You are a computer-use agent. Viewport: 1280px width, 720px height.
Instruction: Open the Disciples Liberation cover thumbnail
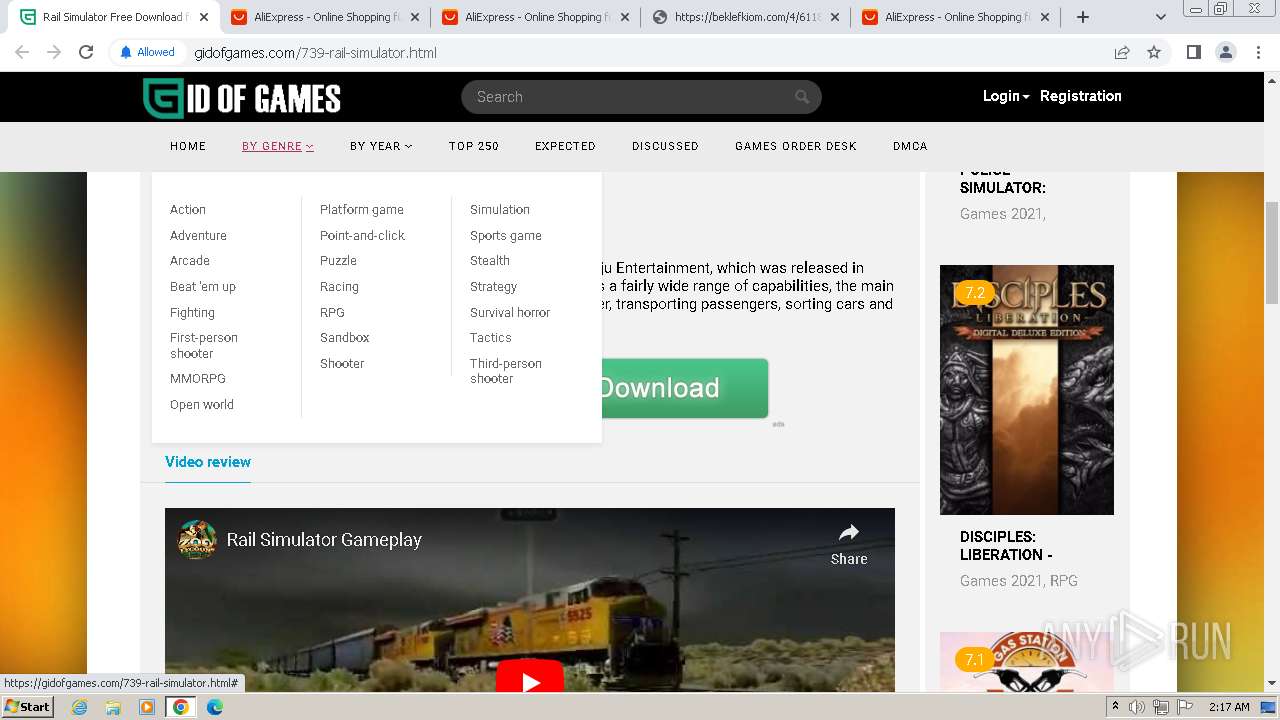tap(1027, 390)
